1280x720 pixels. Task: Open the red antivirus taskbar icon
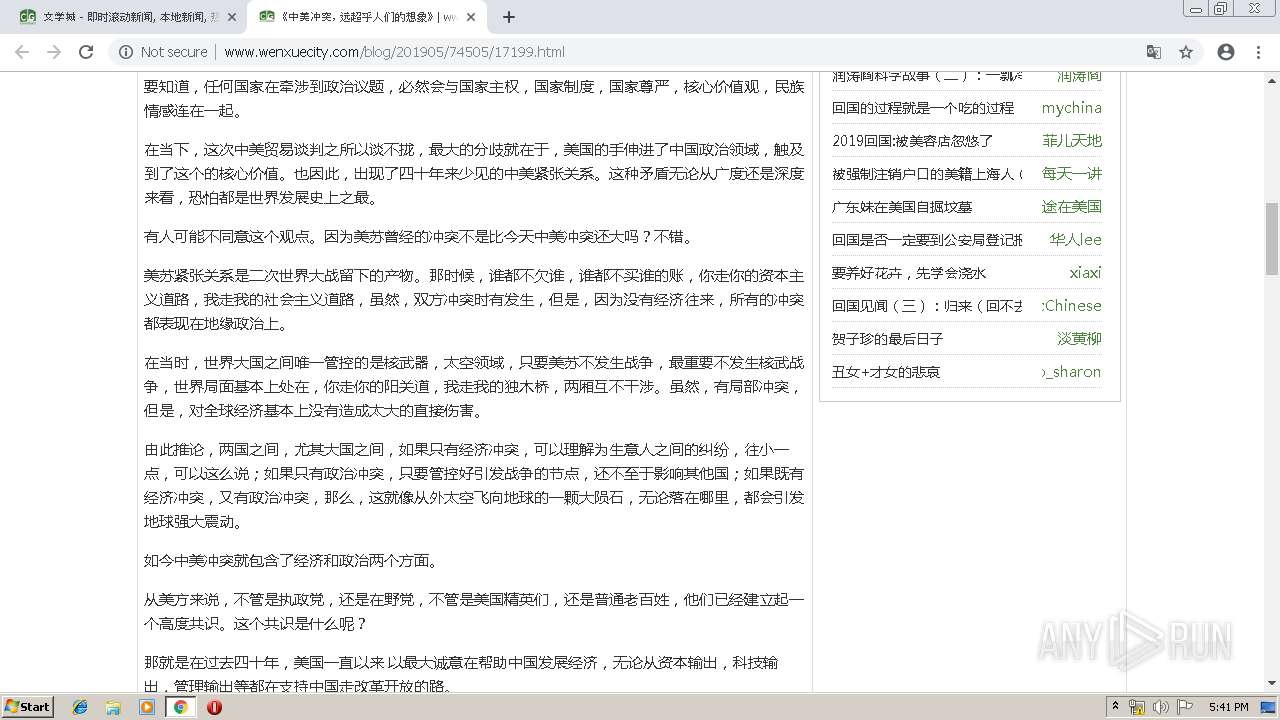(x=214, y=707)
